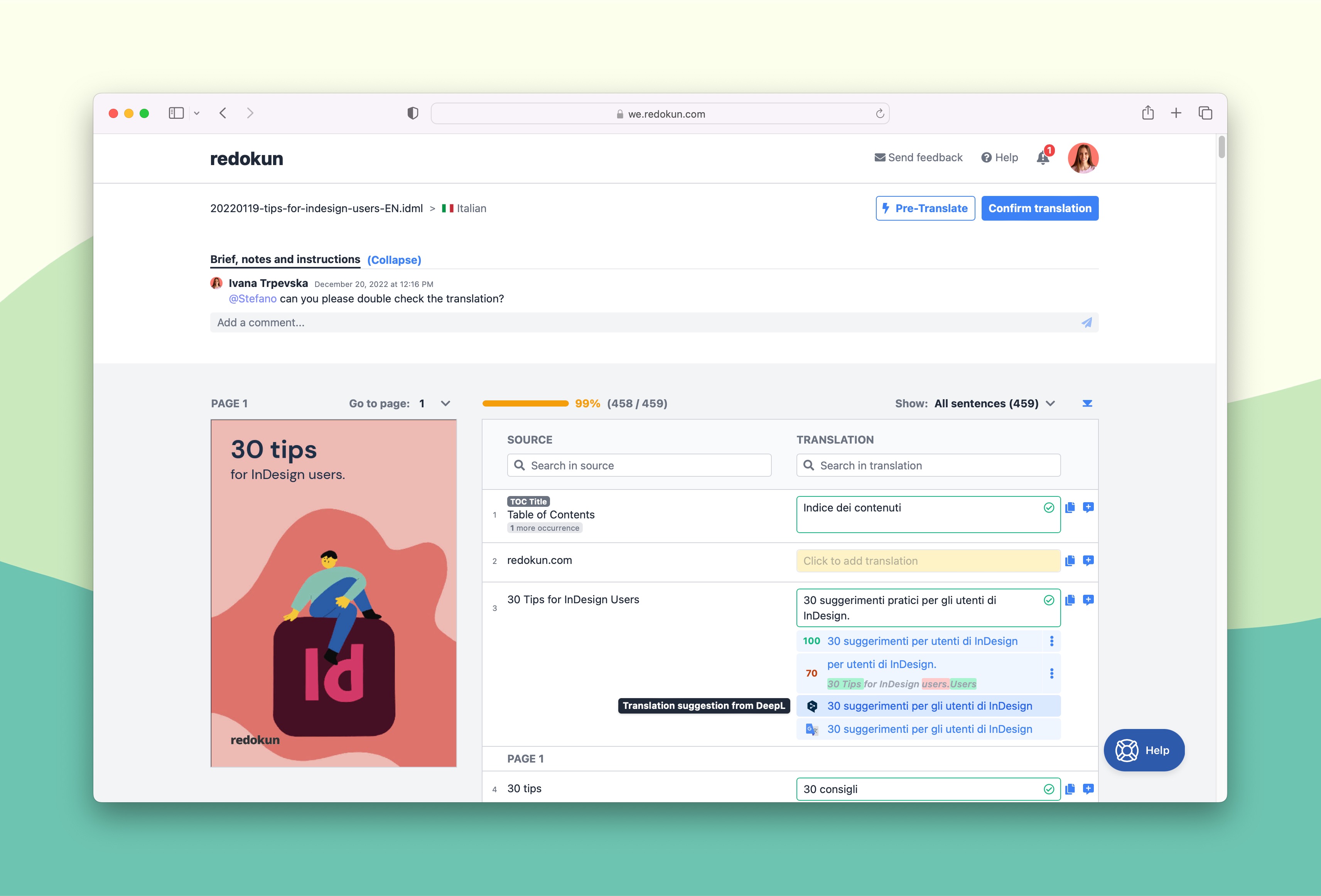
Task: Click the we.redokun.com address bar
Action: pos(660,113)
